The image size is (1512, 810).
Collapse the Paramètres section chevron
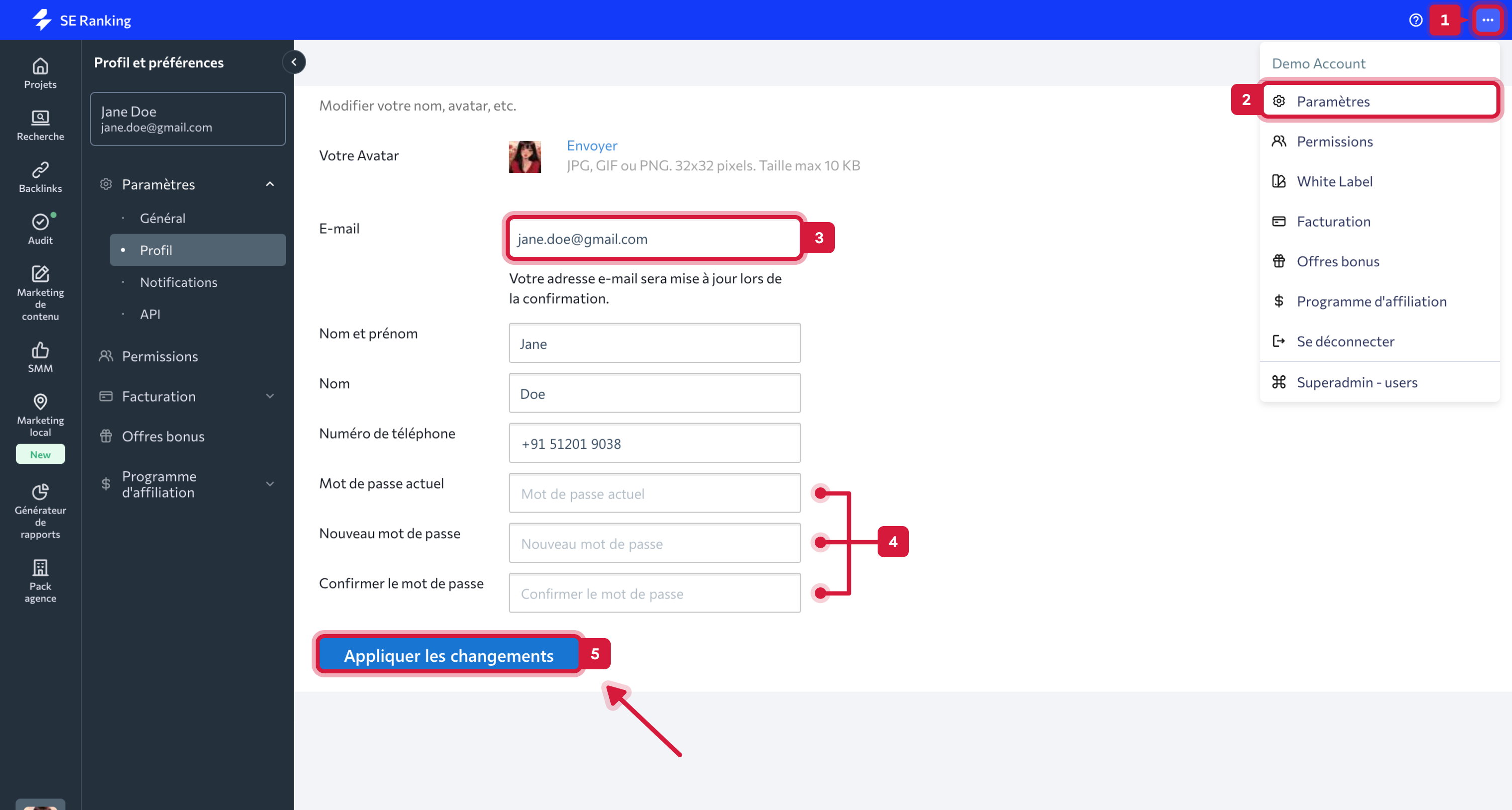(x=270, y=184)
